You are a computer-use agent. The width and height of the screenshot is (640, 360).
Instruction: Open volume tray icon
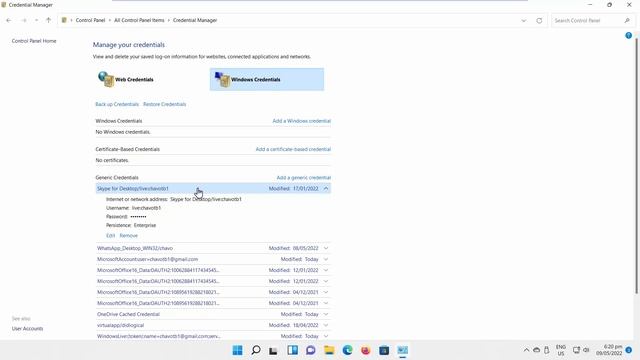coord(587,350)
